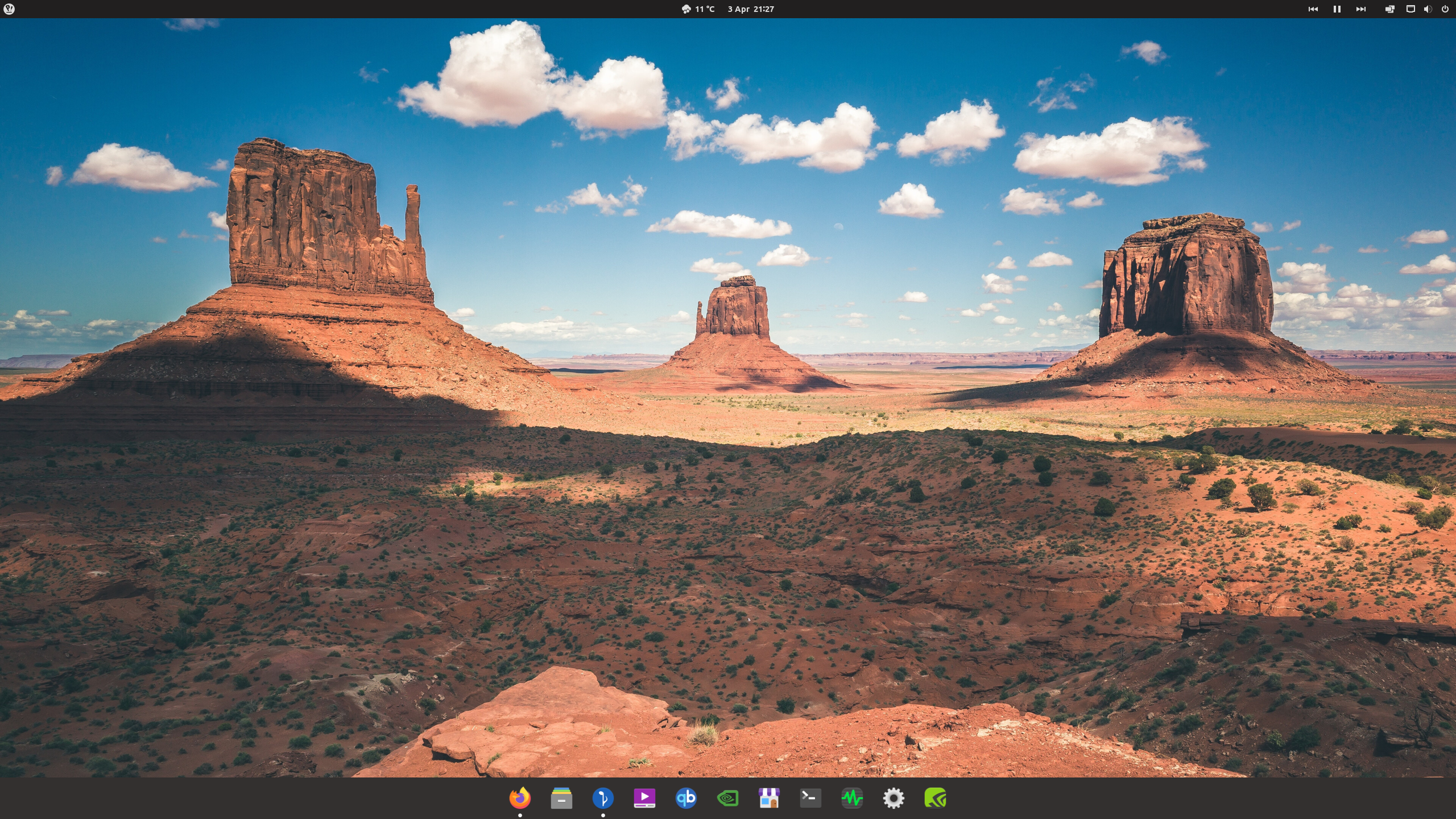Open the calendar from date and time
Image resolution: width=1456 pixels, height=819 pixels.
click(750, 9)
